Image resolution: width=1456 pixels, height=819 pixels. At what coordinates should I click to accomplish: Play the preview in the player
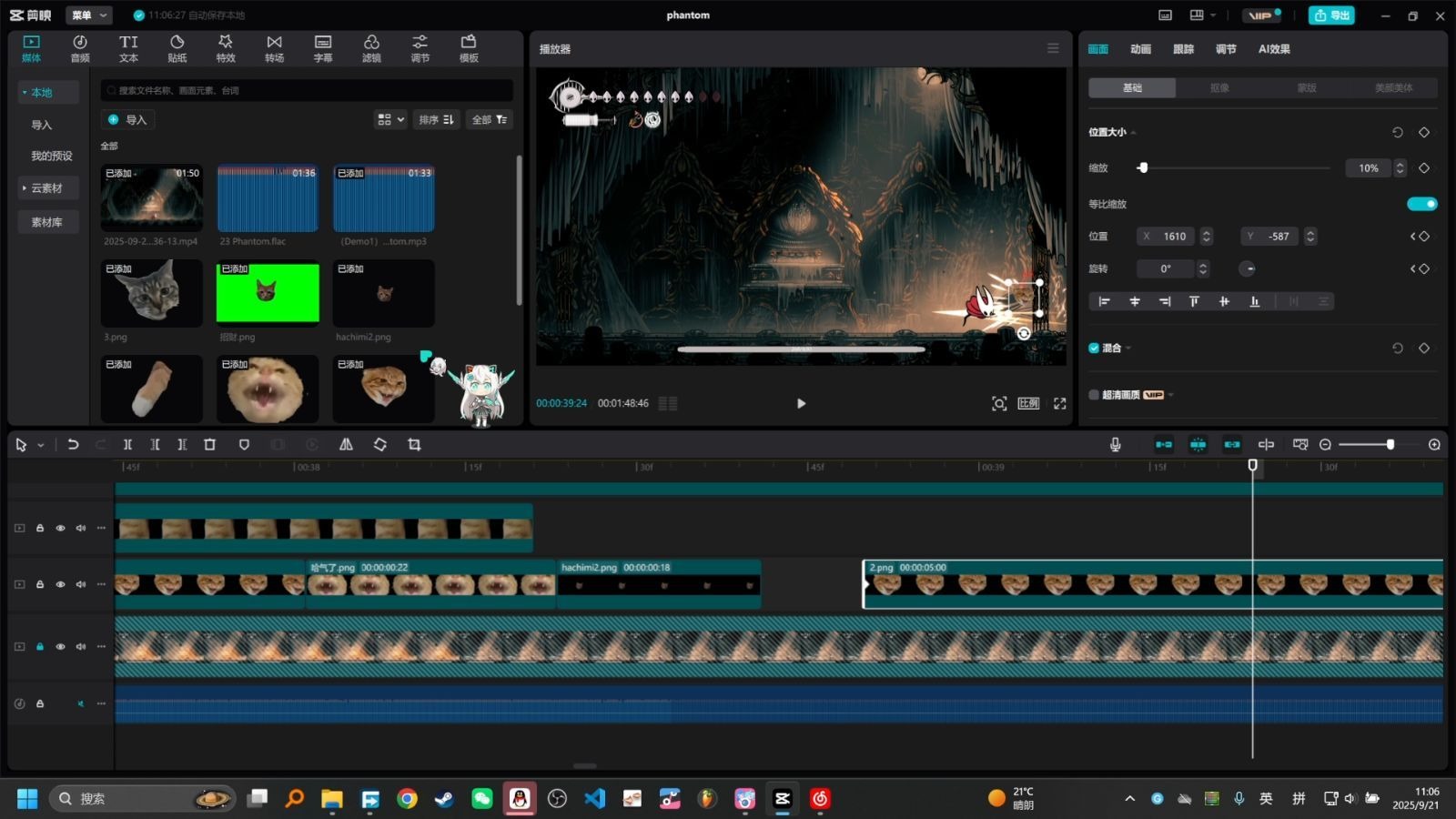pyautogui.click(x=801, y=403)
